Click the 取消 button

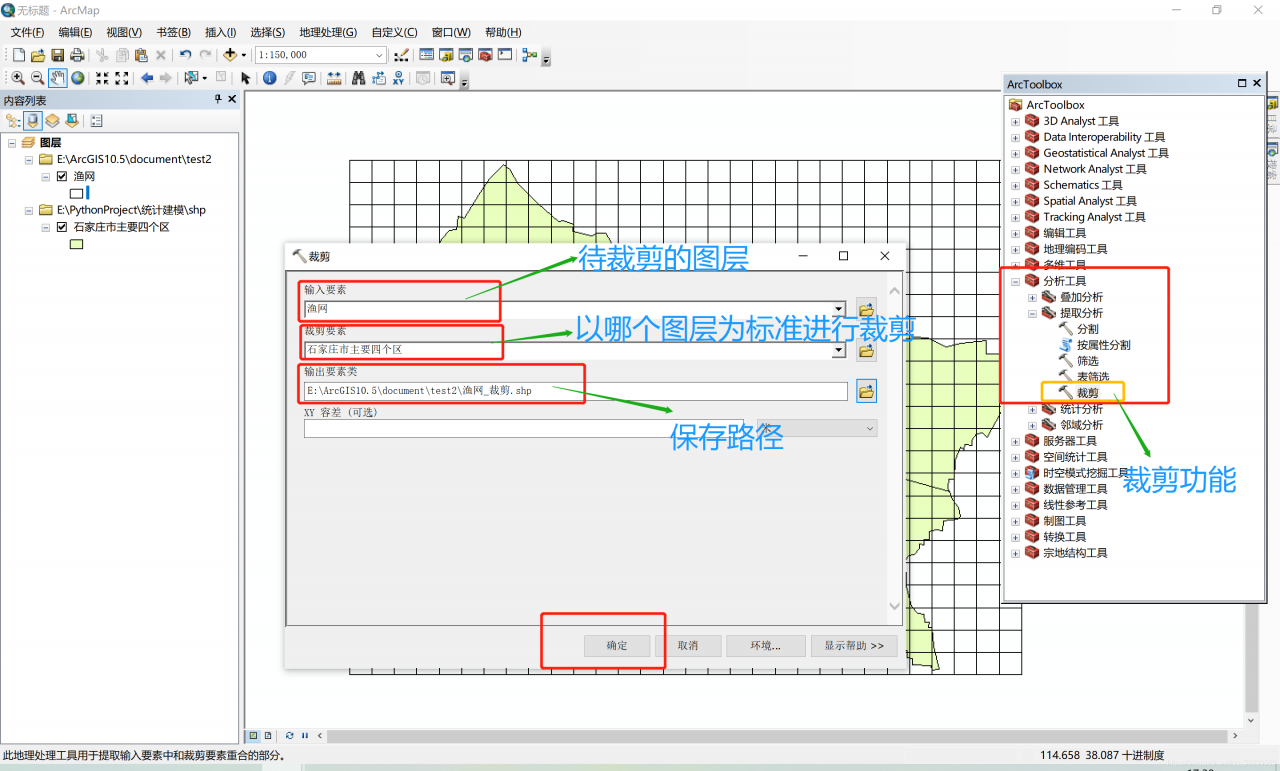[688, 646]
